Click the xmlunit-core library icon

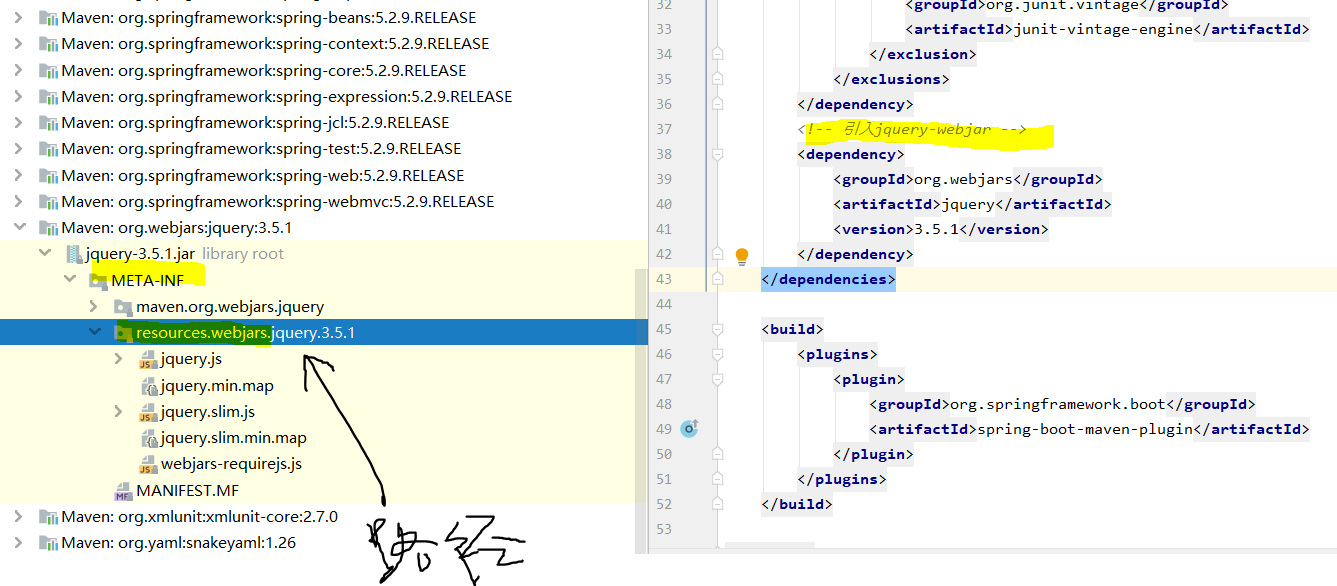[47, 516]
